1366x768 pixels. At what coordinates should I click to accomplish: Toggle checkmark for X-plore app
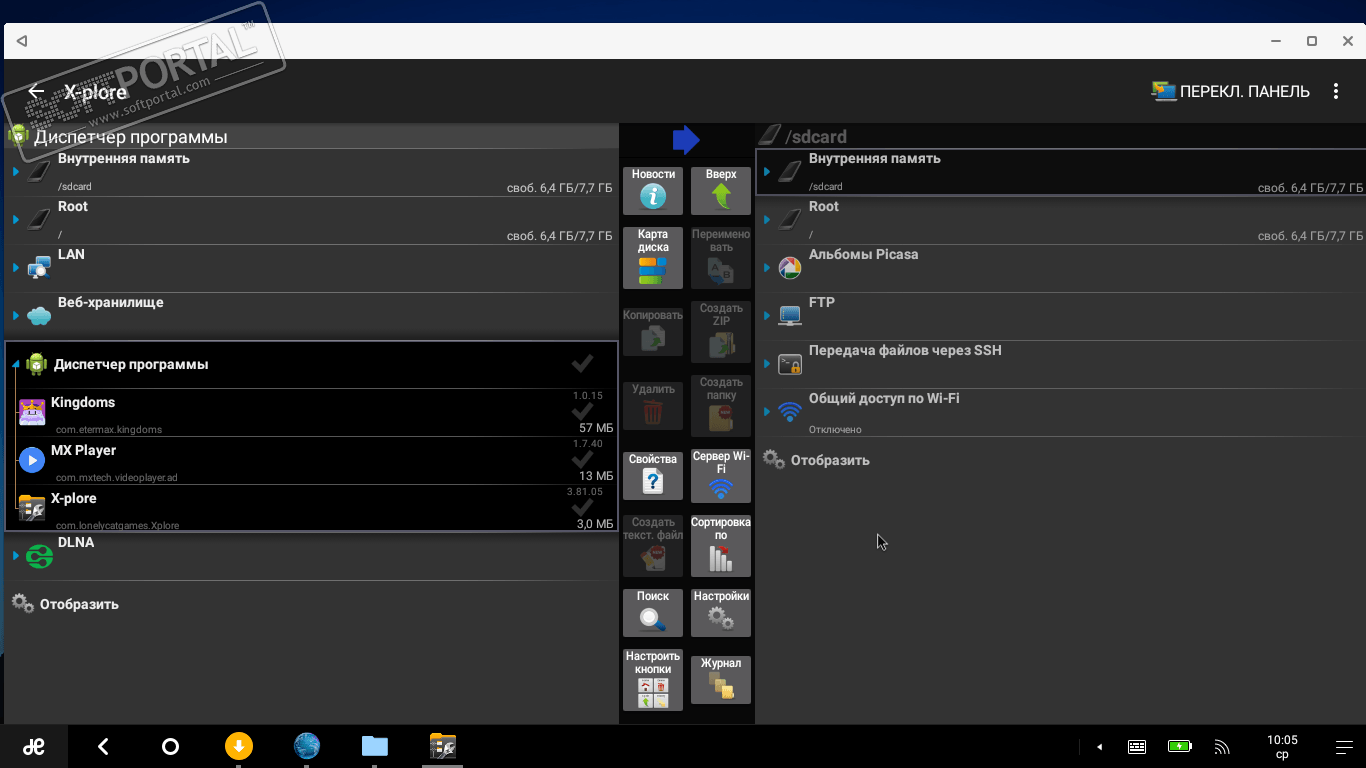[582, 507]
